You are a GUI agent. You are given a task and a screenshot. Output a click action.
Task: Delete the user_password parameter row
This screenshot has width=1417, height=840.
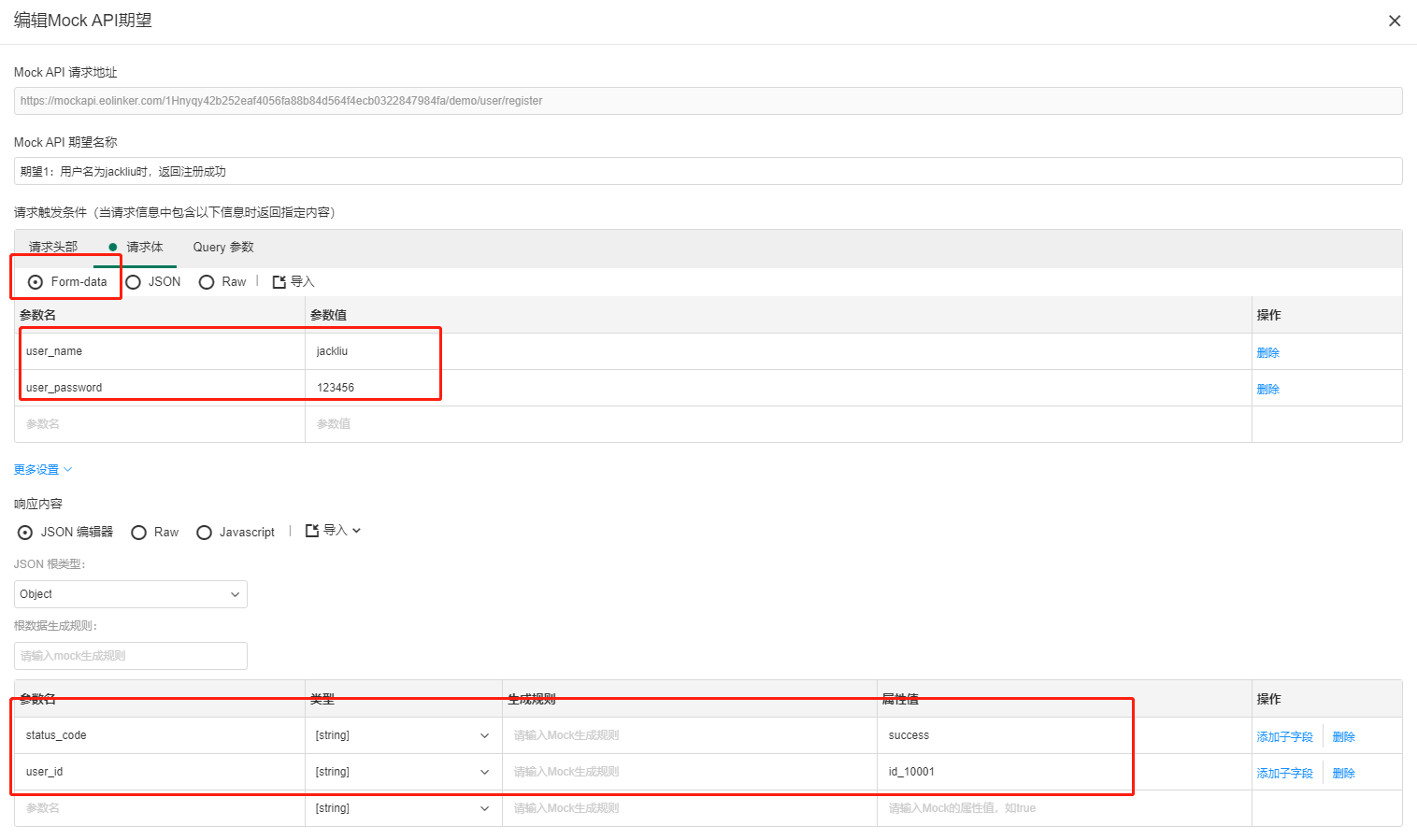point(1267,389)
